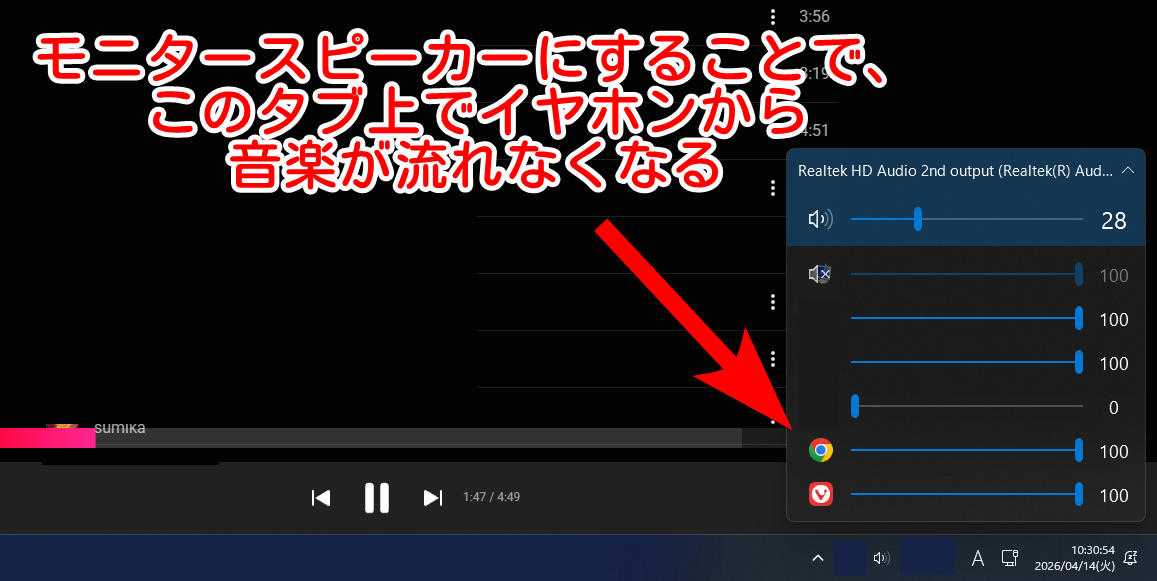The image size is (1157, 581).
Task: Click the Vivaldi icon in the volume mixer
Action: (820, 494)
